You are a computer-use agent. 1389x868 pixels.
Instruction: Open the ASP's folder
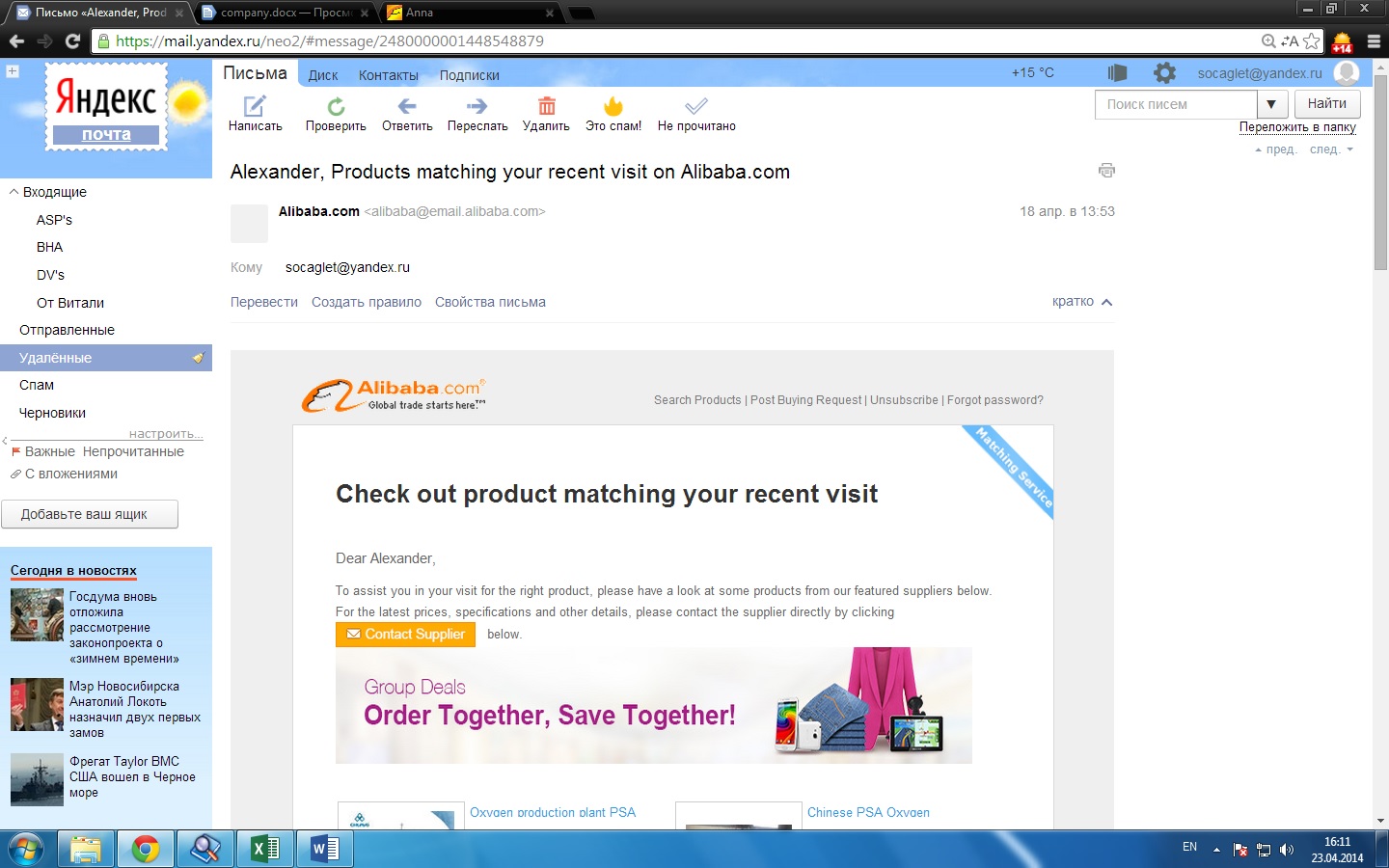click(x=54, y=220)
